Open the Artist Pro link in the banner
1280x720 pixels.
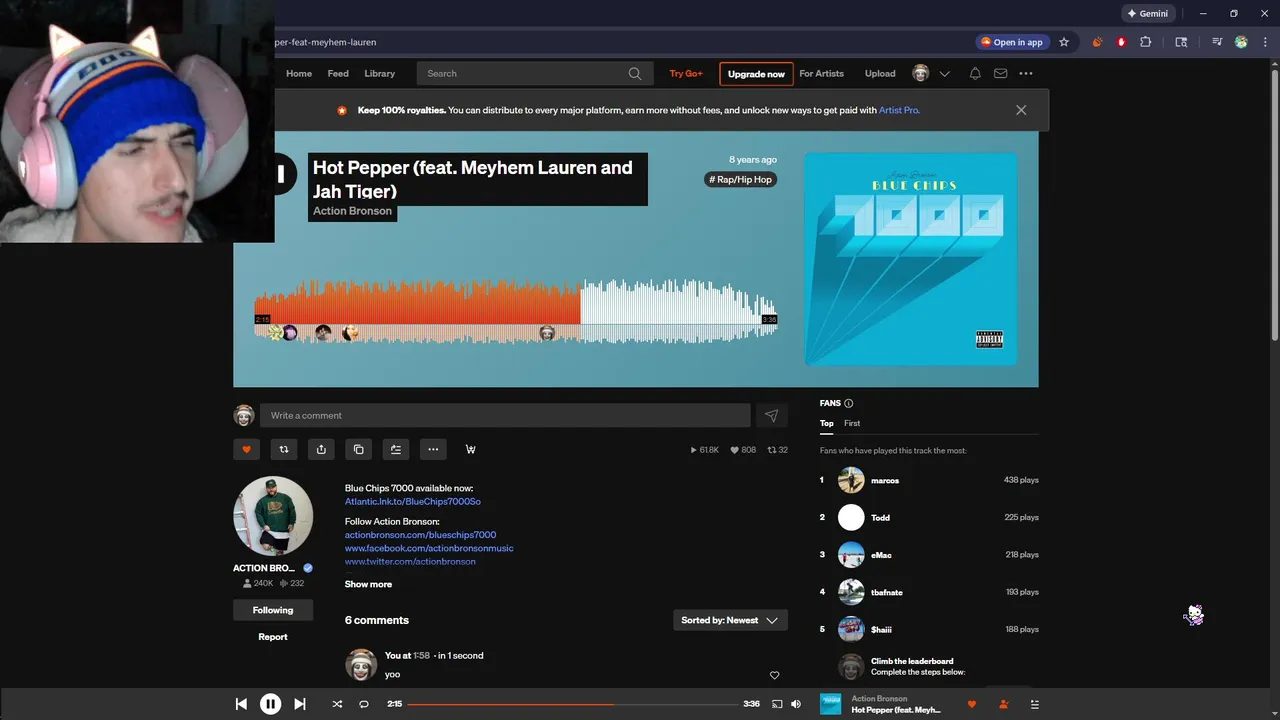click(898, 110)
